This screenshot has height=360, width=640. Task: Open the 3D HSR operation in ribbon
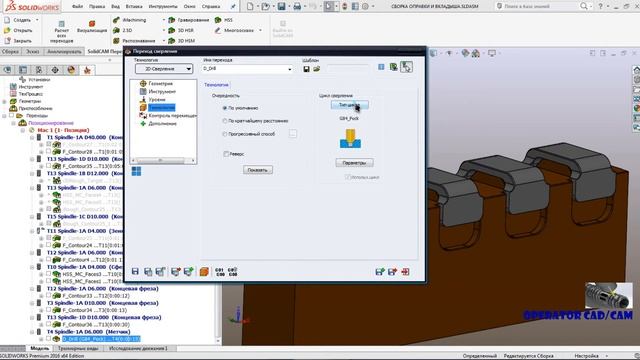(x=182, y=30)
